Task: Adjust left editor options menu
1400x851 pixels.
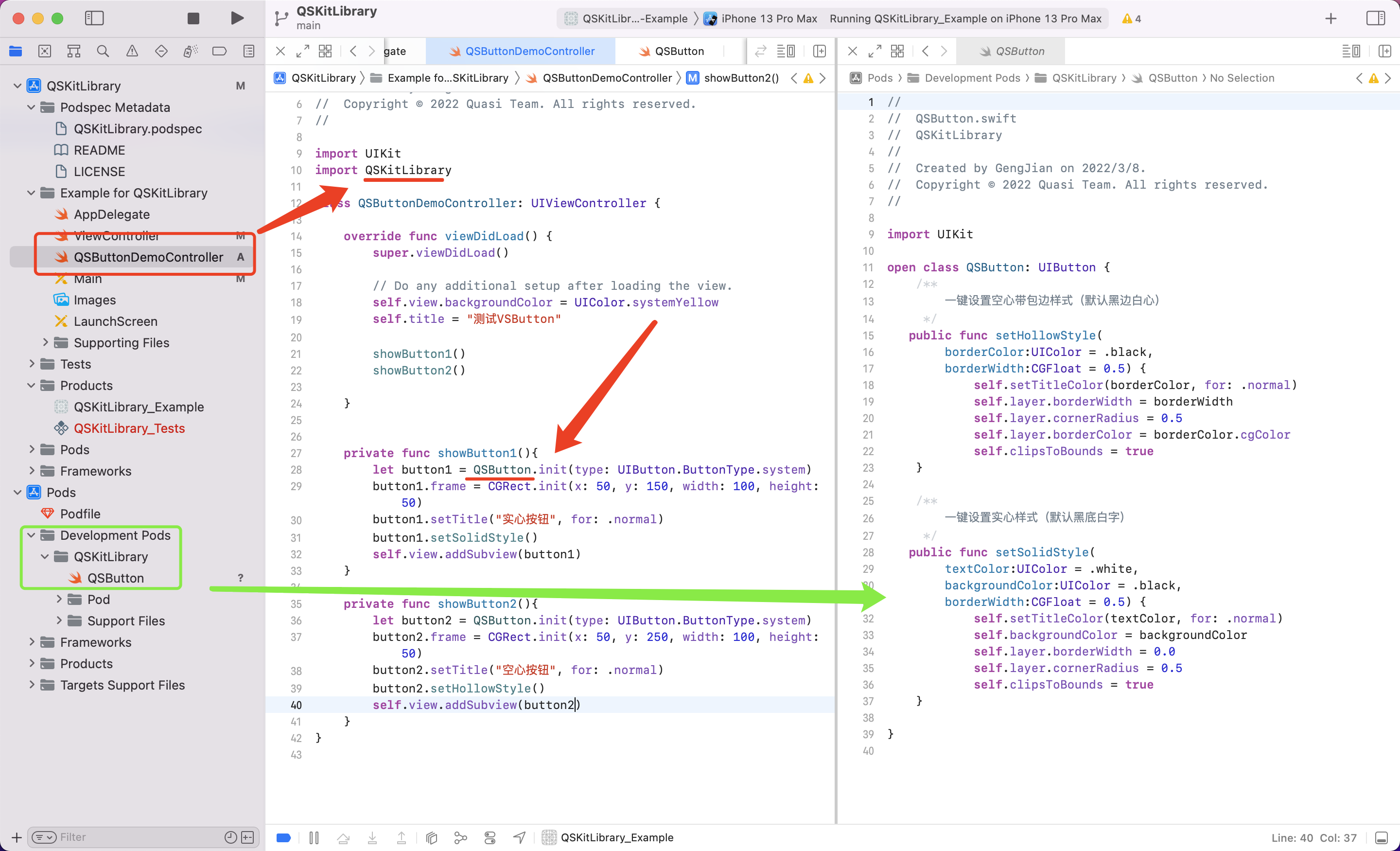Action: (x=786, y=51)
